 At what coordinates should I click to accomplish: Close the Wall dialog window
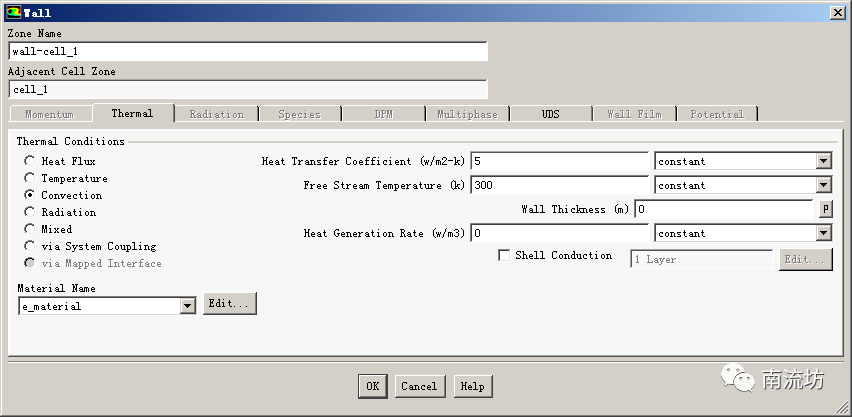(836, 12)
